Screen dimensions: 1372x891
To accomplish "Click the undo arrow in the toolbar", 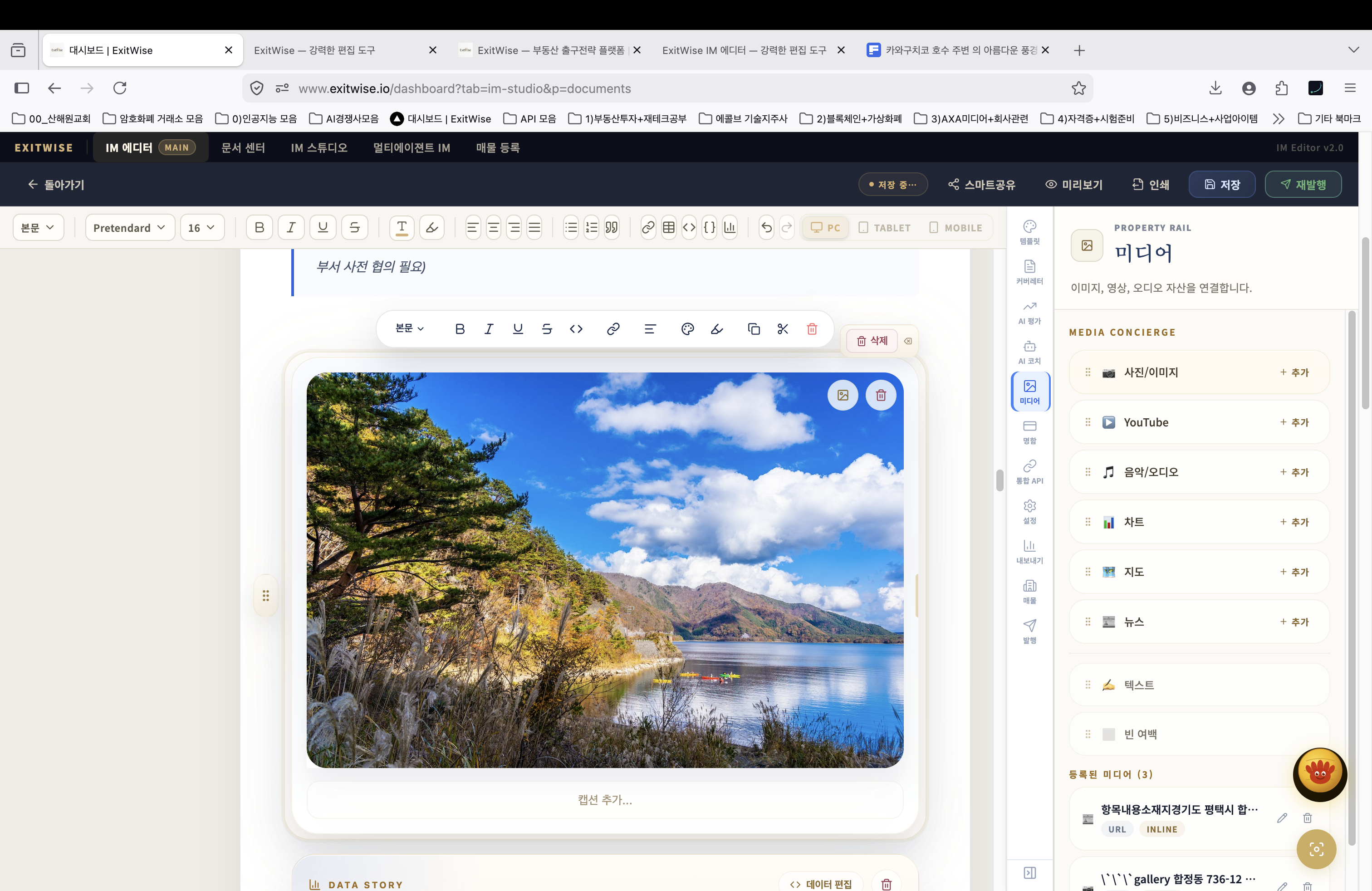I will [x=766, y=228].
